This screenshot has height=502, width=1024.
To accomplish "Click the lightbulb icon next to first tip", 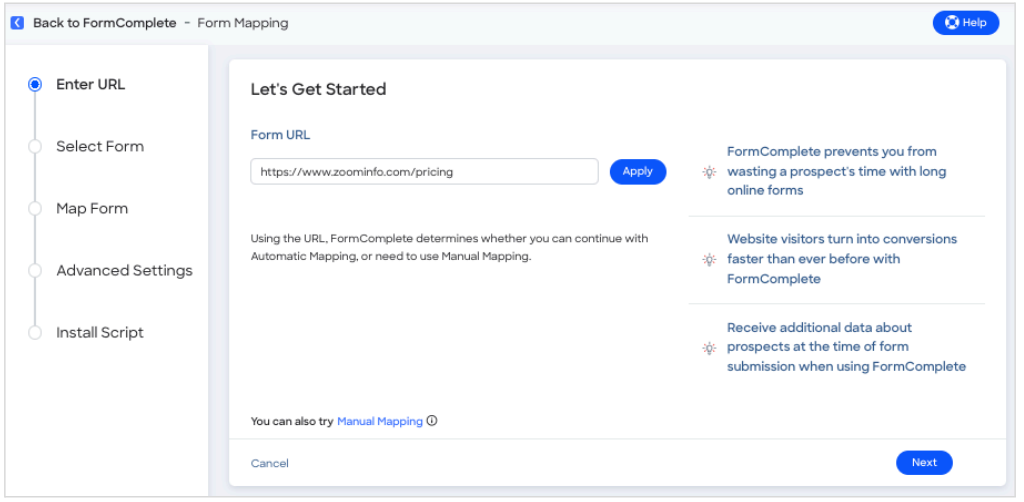I will tap(709, 172).
